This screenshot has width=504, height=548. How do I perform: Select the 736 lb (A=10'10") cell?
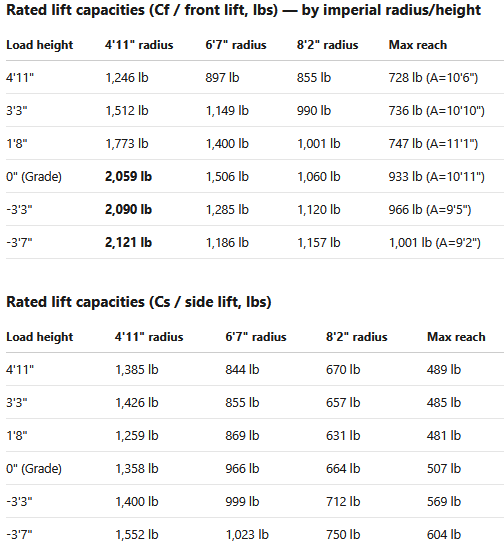(437, 111)
